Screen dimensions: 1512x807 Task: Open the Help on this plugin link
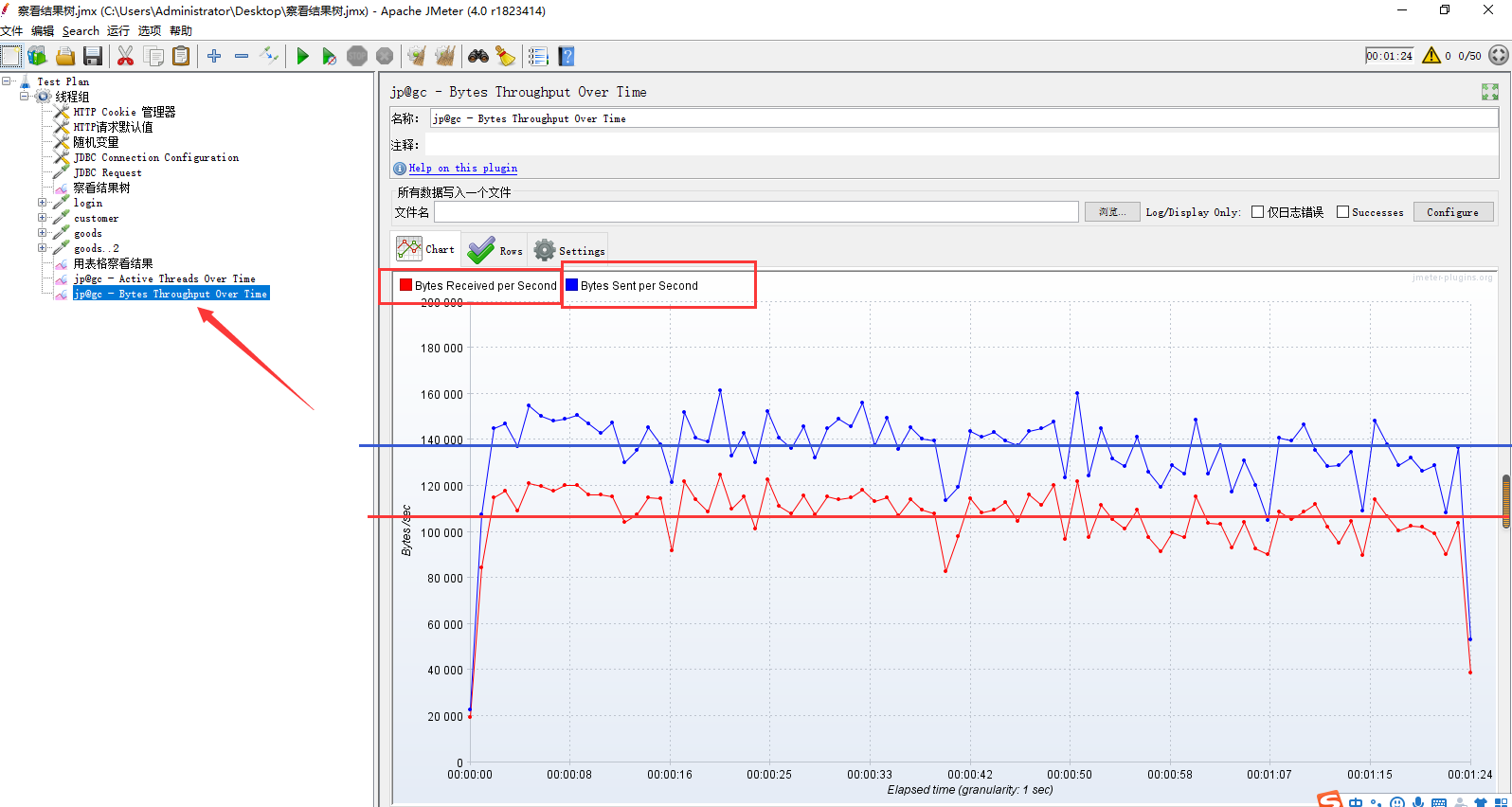point(463,169)
